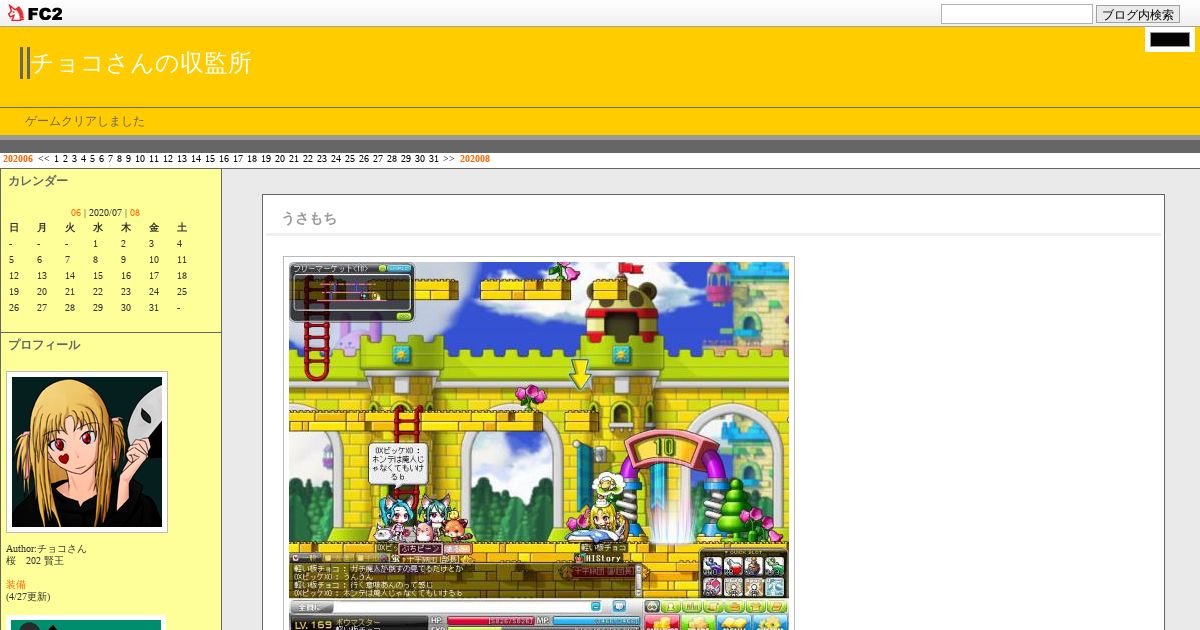Screen dimensions: 1200x630
Task: Open the 装備 link in profile
Action: tap(16, 585)
